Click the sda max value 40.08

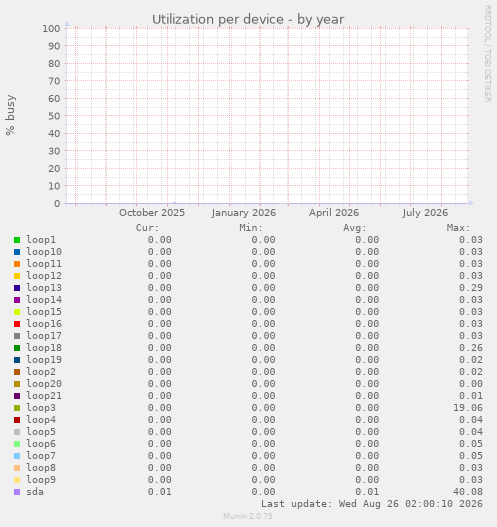(x=468, y=492)
